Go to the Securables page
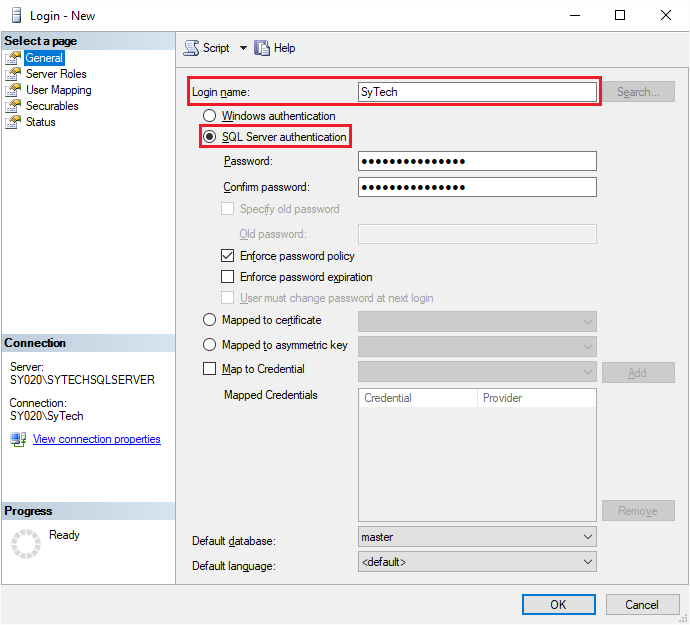 (x=52, y=106)
